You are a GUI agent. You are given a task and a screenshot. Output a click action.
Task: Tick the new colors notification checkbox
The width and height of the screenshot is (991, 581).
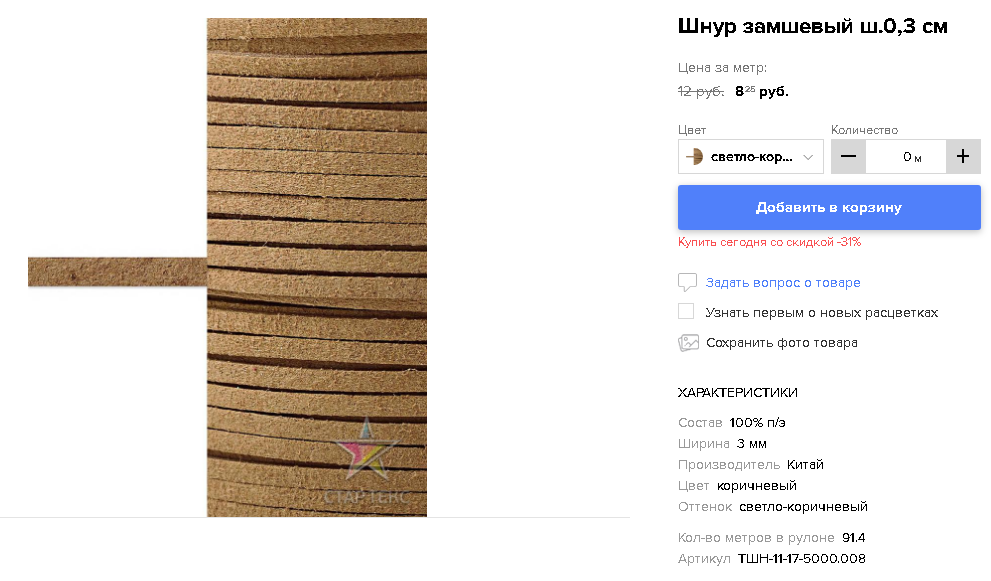pyautogui.click(x=686, y=311)
